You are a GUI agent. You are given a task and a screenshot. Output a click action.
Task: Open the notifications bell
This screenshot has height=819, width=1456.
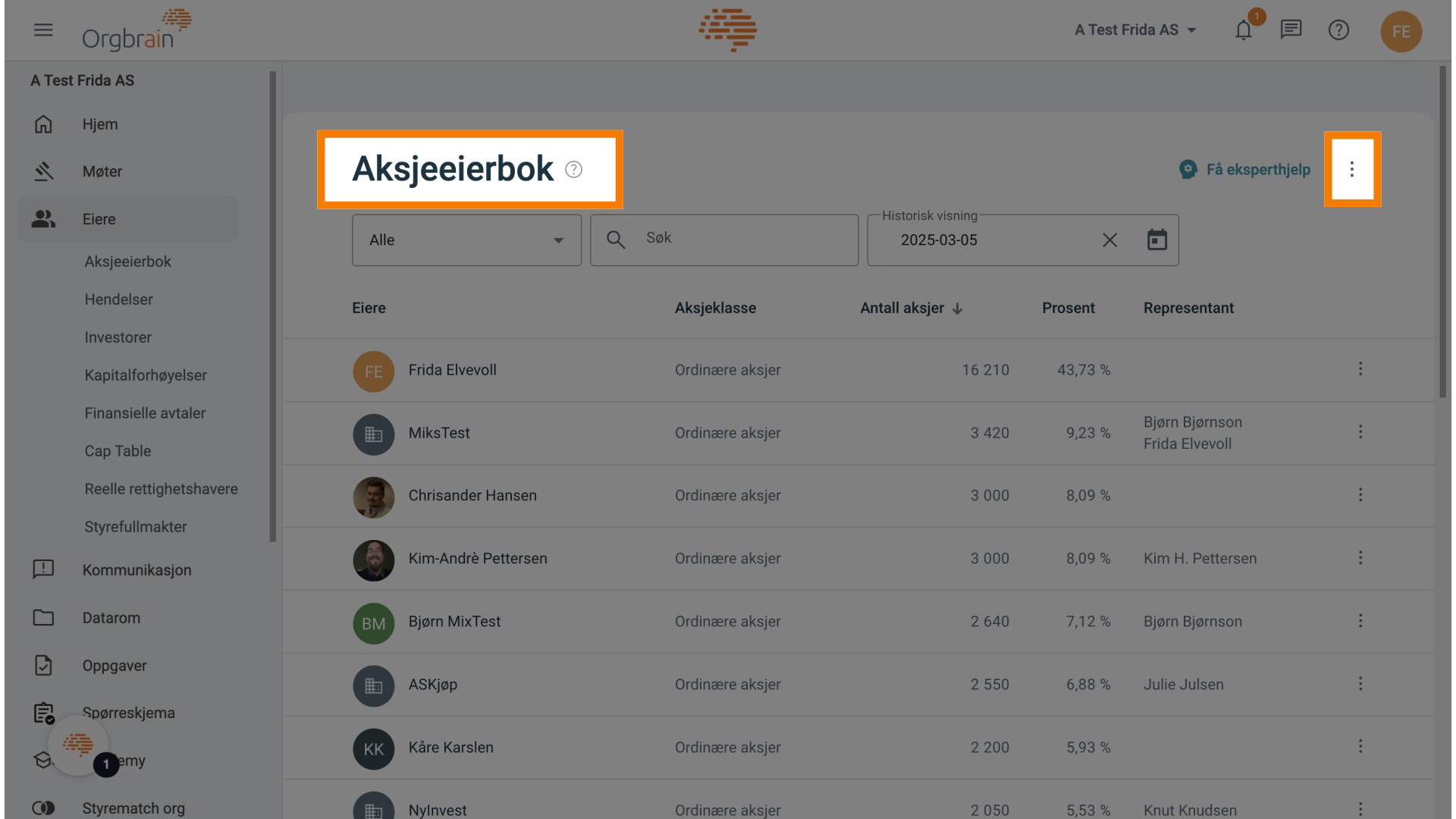tap(1244, 30)
